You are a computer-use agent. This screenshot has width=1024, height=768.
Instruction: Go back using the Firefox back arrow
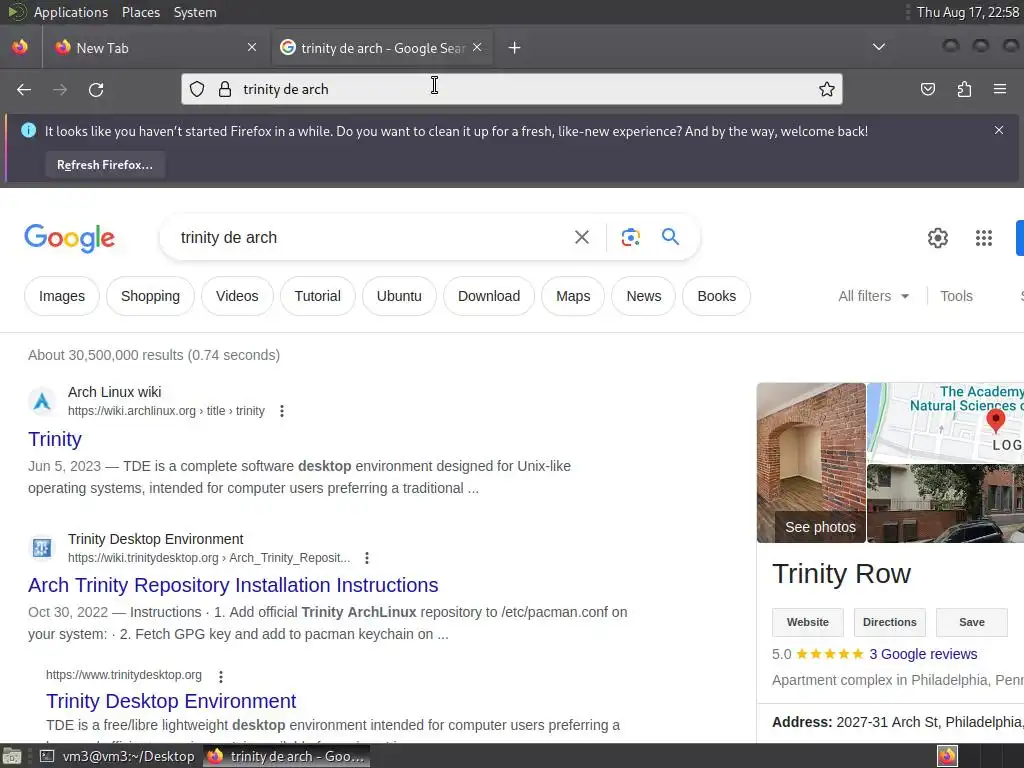(x=24, y=89)
